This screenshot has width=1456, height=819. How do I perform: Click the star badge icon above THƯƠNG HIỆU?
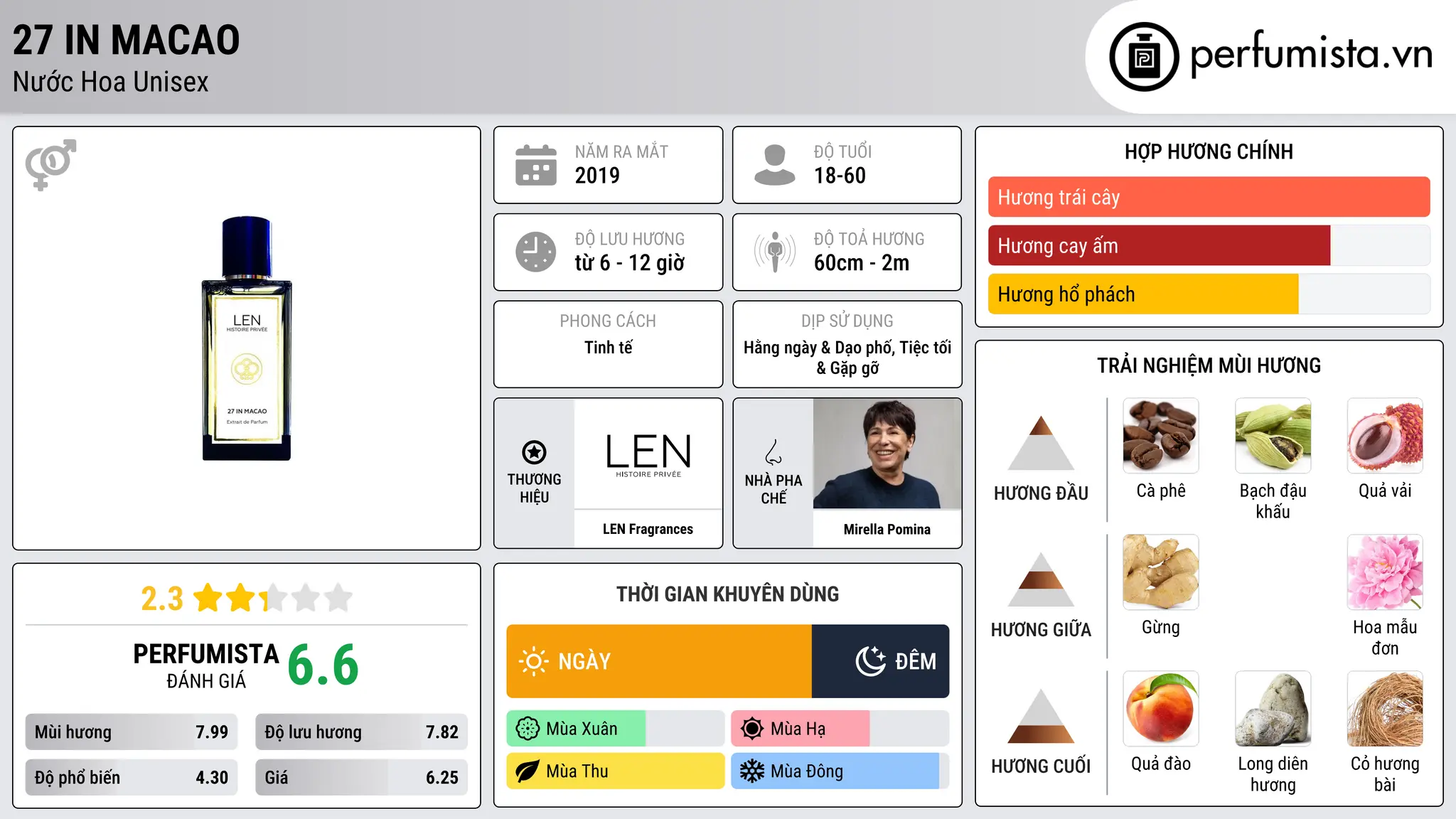pyautogui.click(x=534, y=452)
